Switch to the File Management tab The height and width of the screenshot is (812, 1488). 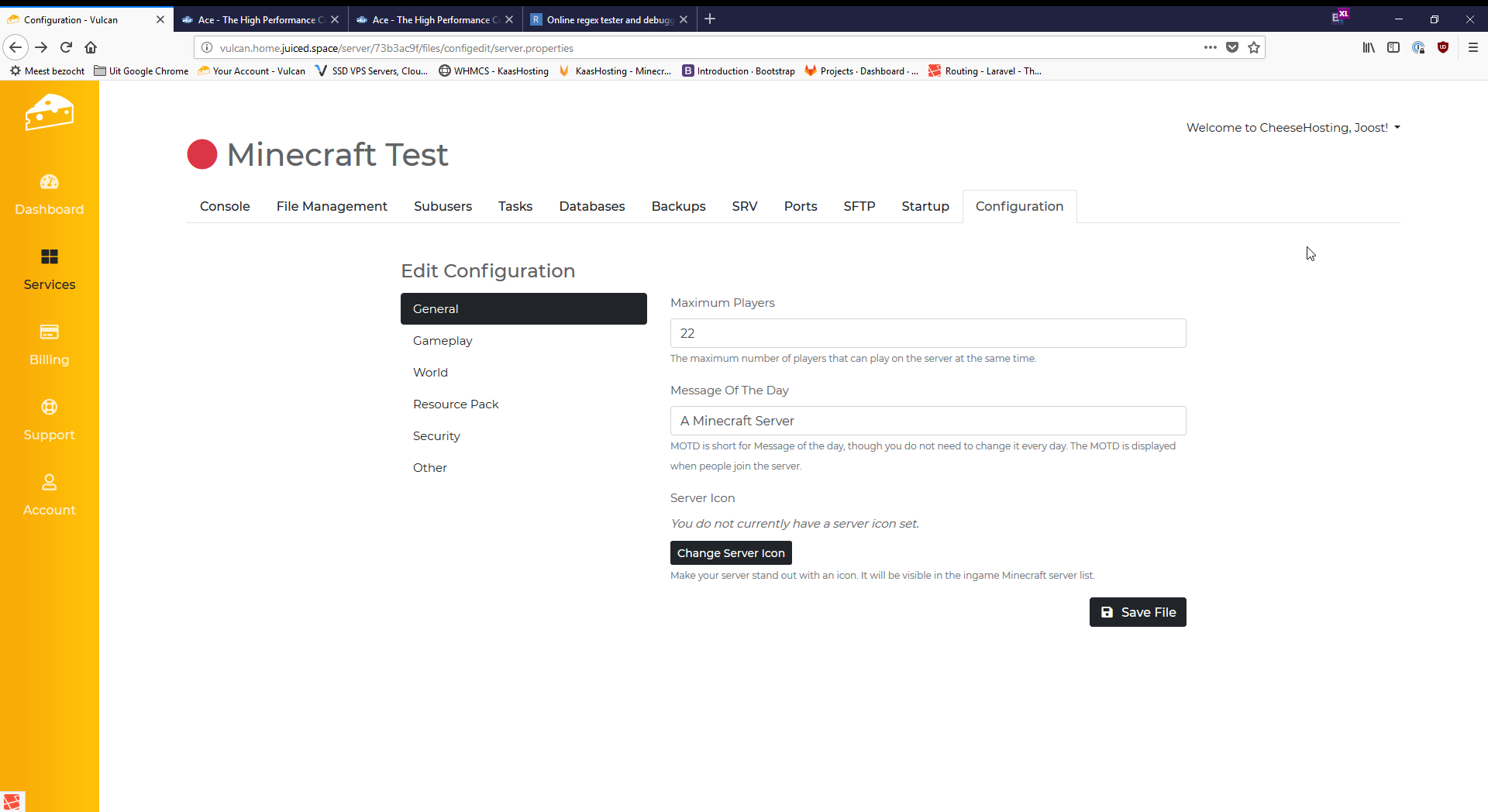[332, 207]
